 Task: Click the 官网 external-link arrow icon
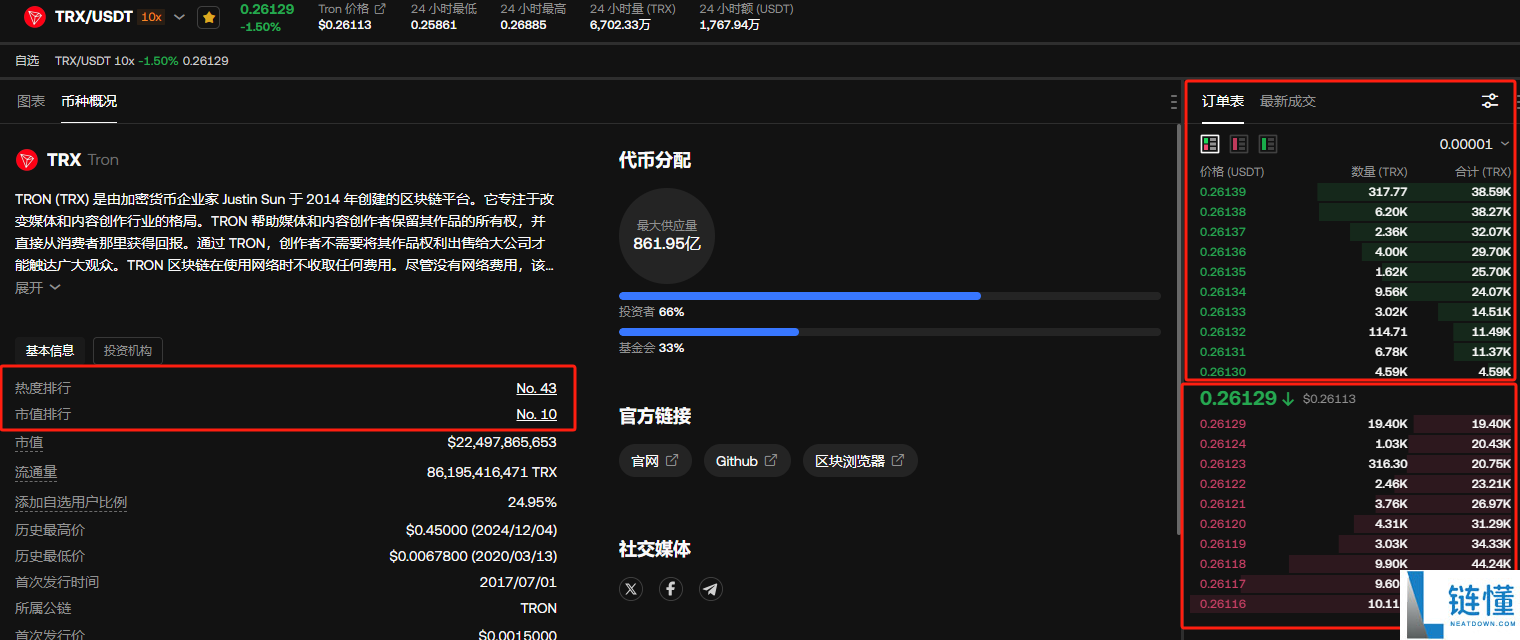point(672,461)
